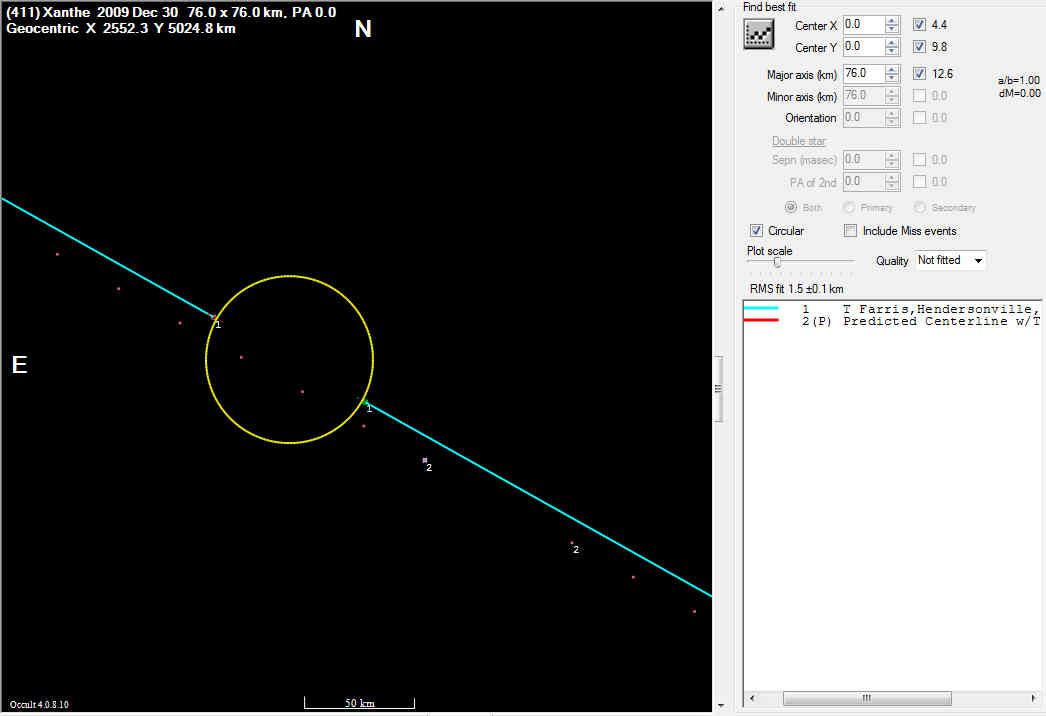Open the Quality dropdown
1046x716 pixels.
pyautogui.click(x=951, y=260)
